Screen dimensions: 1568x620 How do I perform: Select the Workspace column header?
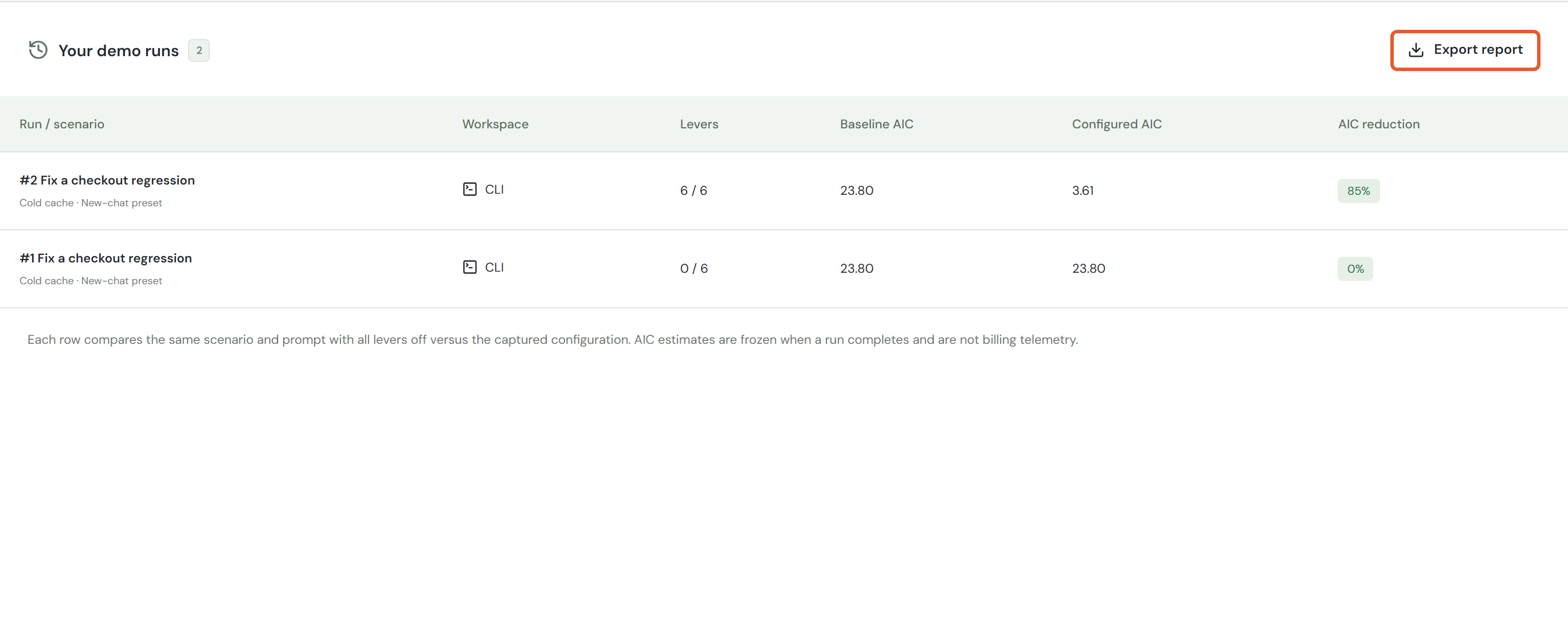[495, 124]
